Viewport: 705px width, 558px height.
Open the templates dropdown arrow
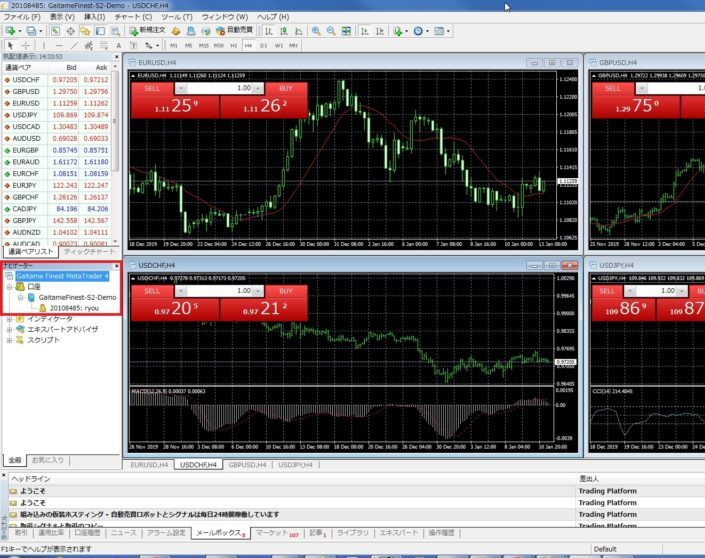[x=448, y=31]
